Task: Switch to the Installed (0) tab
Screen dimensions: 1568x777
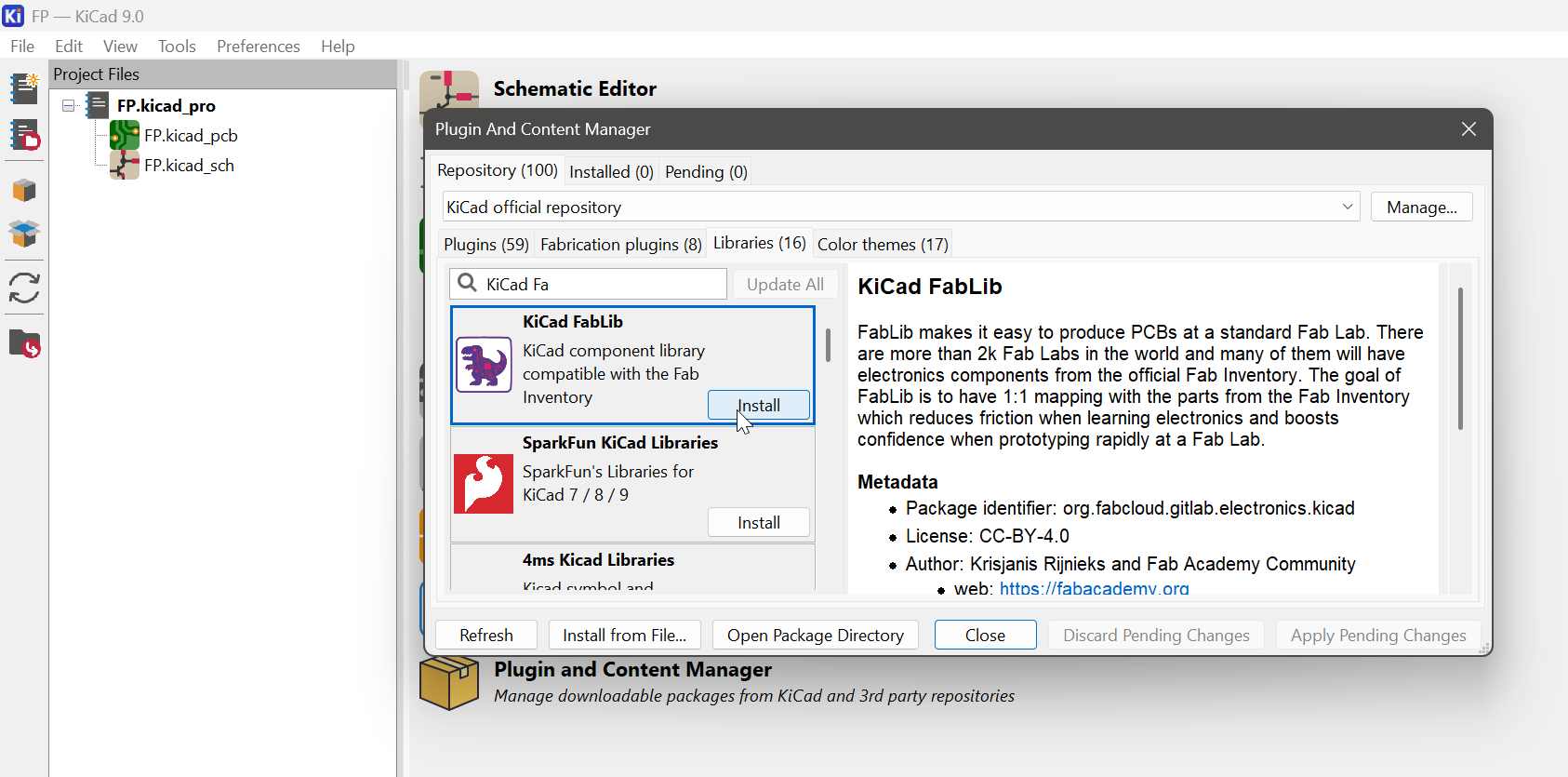Action: tap(611, 172)
